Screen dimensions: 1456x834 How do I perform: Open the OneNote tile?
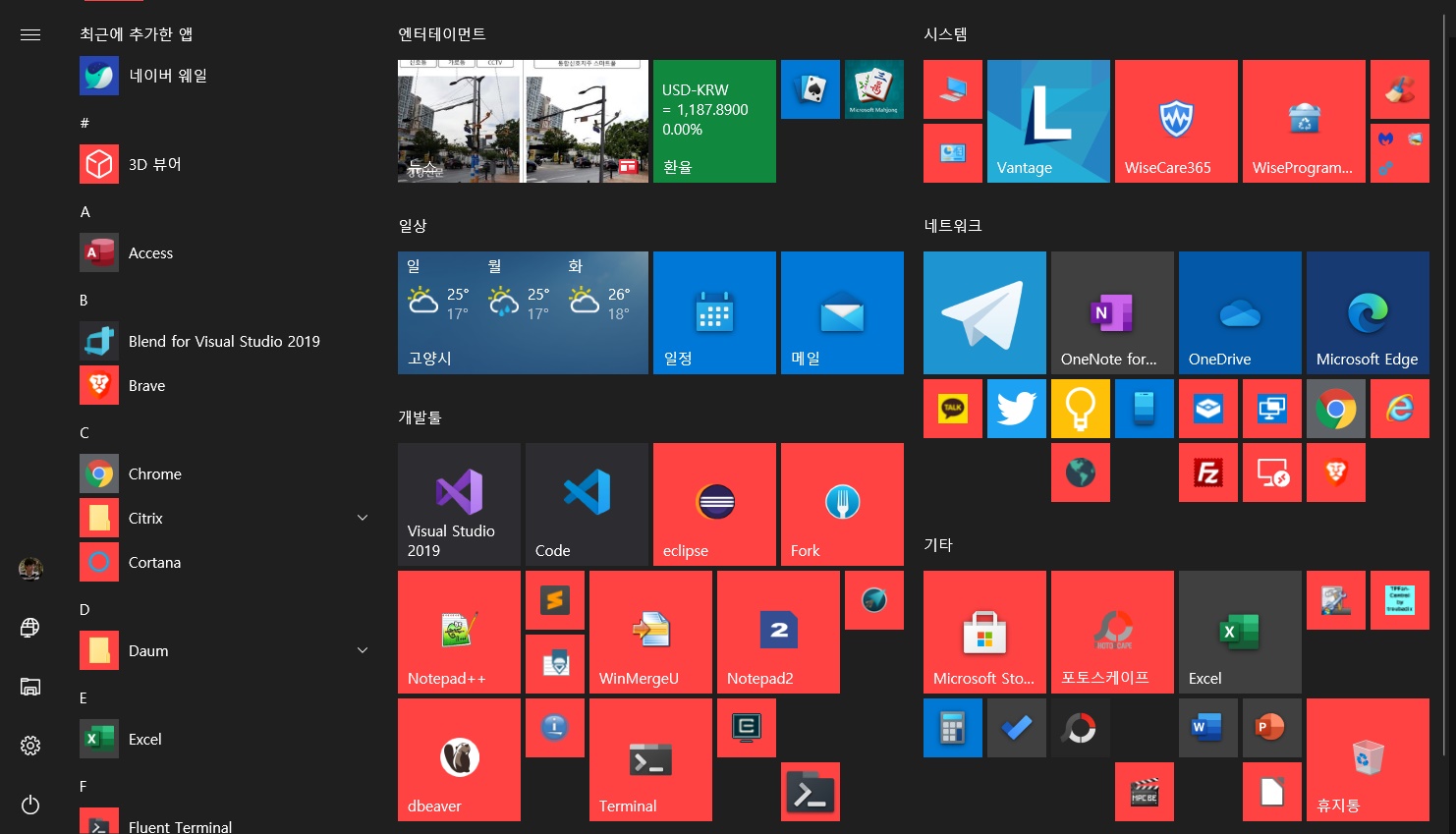pyautogui.click(x=1112, y=312)
